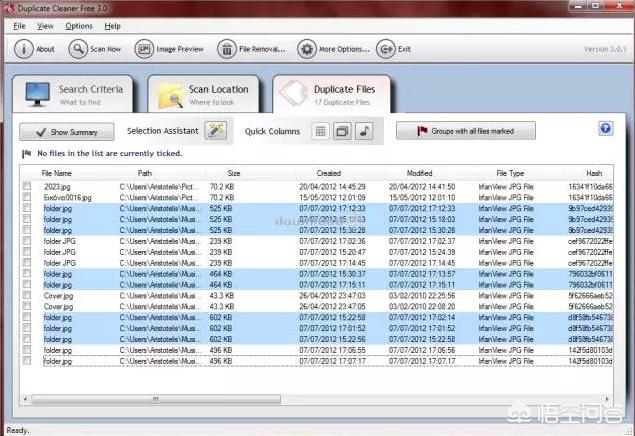Select the music note Quick Columns icon
Image resolution: width=635 pixels, height=436 pixels.
pyautogui.click(x=364, y=131)
